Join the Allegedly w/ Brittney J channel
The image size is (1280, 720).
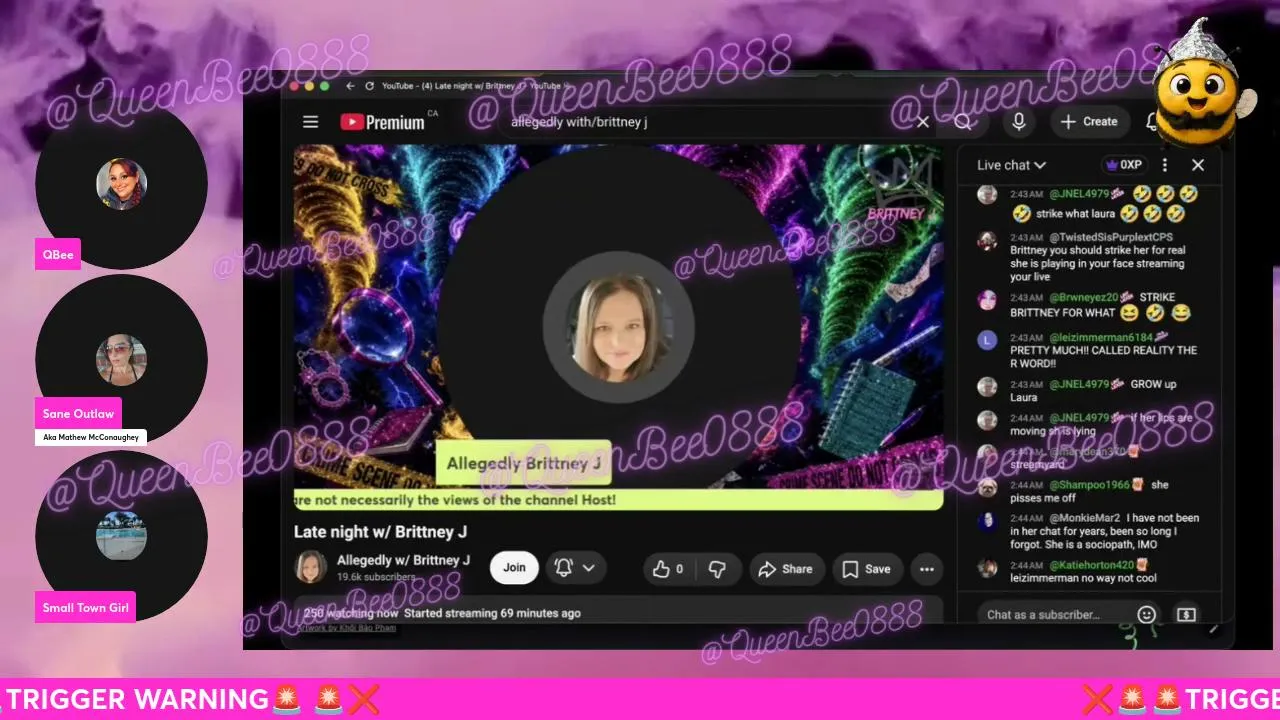point(514,568)
